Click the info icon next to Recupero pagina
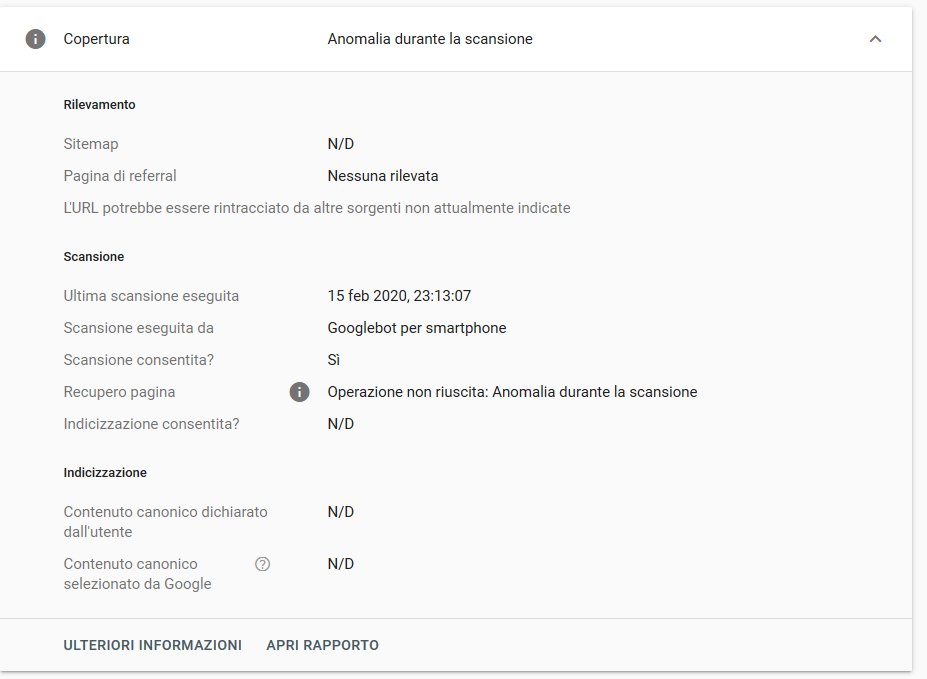 pos(299,392)
